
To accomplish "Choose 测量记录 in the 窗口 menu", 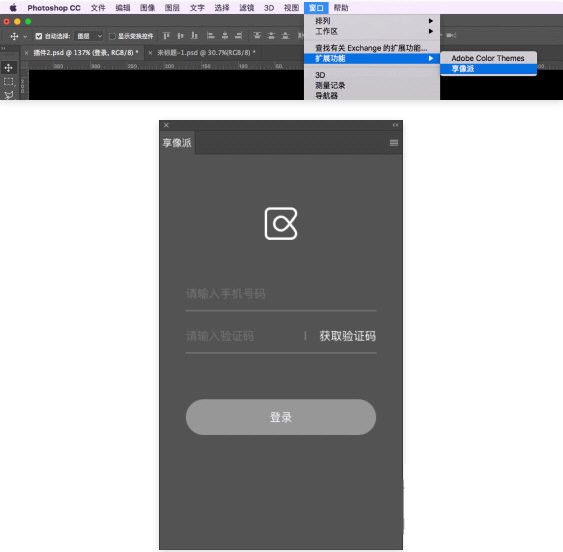I will coord(372,85).
